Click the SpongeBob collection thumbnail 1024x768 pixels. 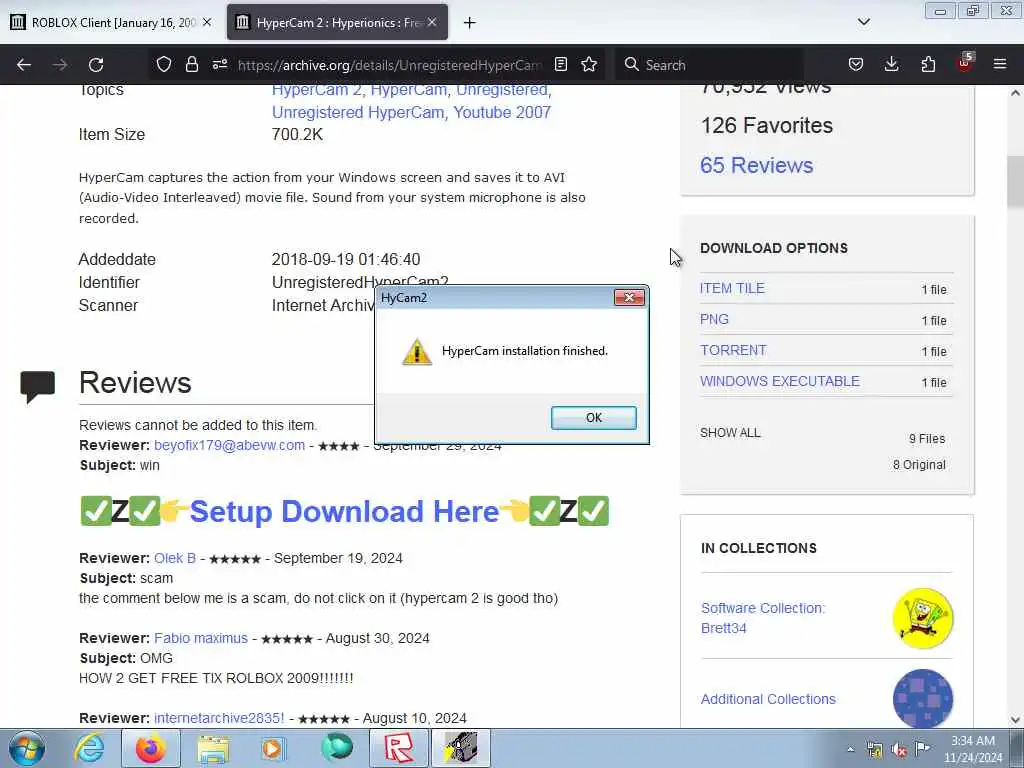click(923, 618)
